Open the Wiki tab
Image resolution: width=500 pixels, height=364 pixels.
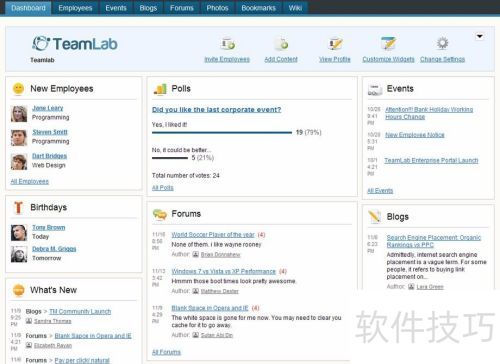(x=295, y=8)
